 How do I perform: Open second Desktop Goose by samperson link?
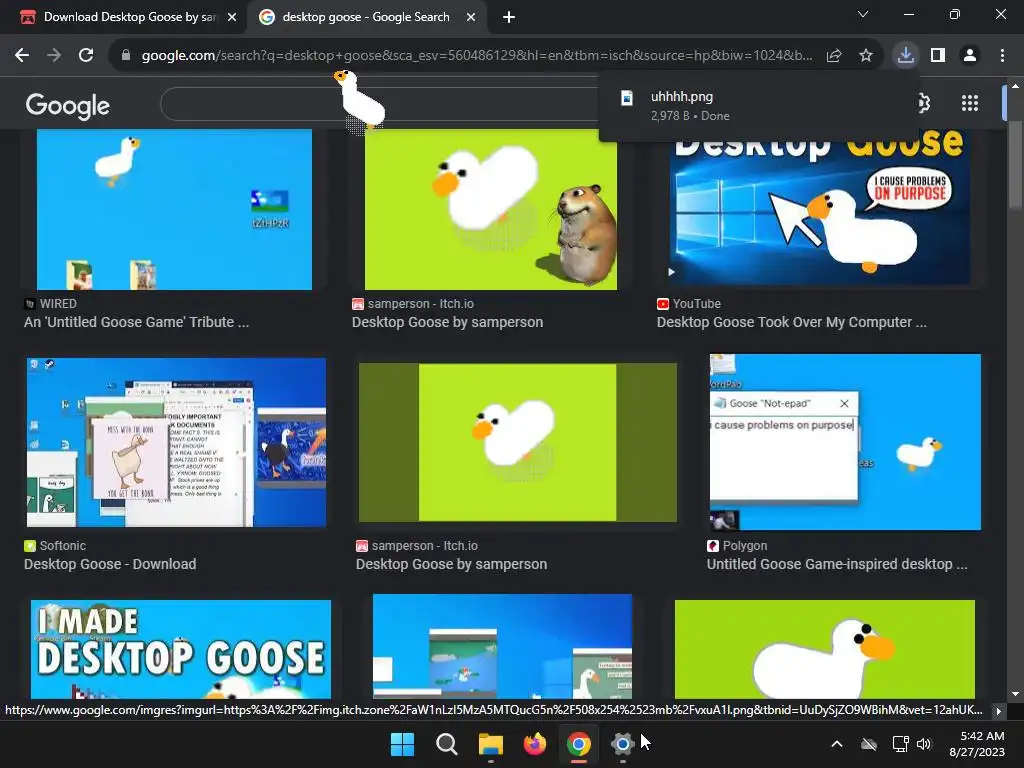pos(451,564)
